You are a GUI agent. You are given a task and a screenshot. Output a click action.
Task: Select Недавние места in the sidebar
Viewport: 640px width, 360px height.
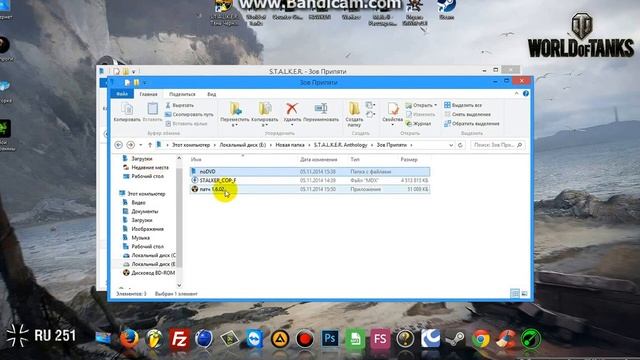click(150, 167)
